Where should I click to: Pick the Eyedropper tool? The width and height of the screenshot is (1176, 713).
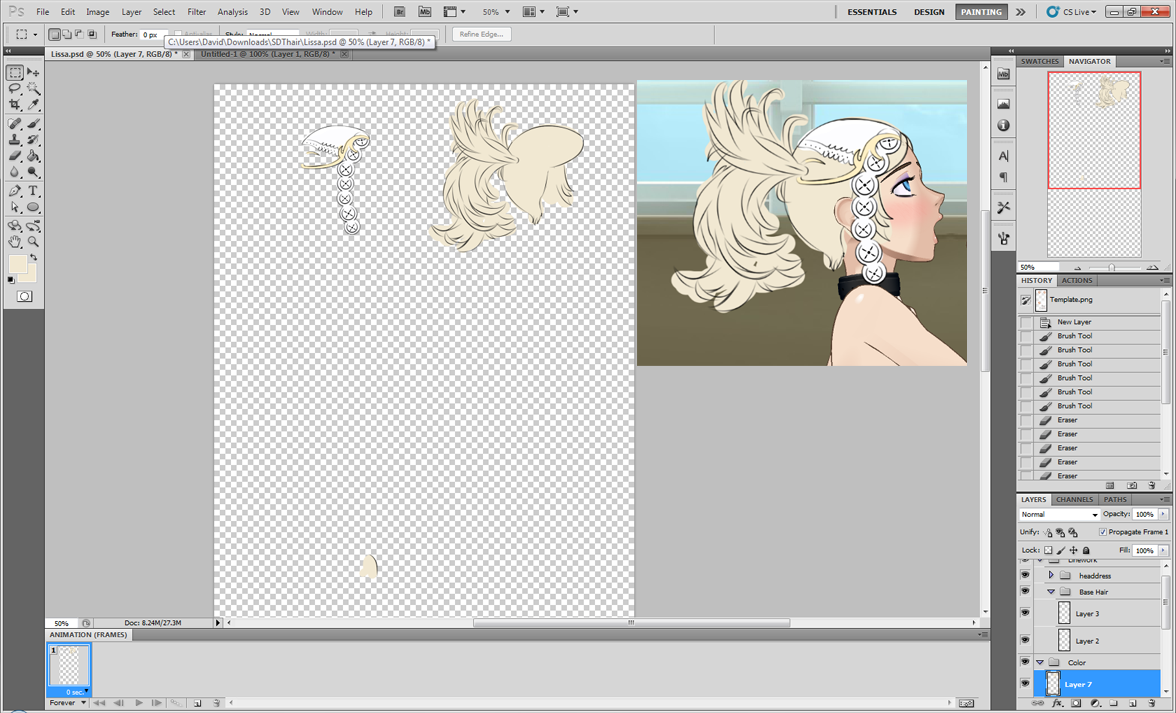pyautogui.click(x=33, y=105)
